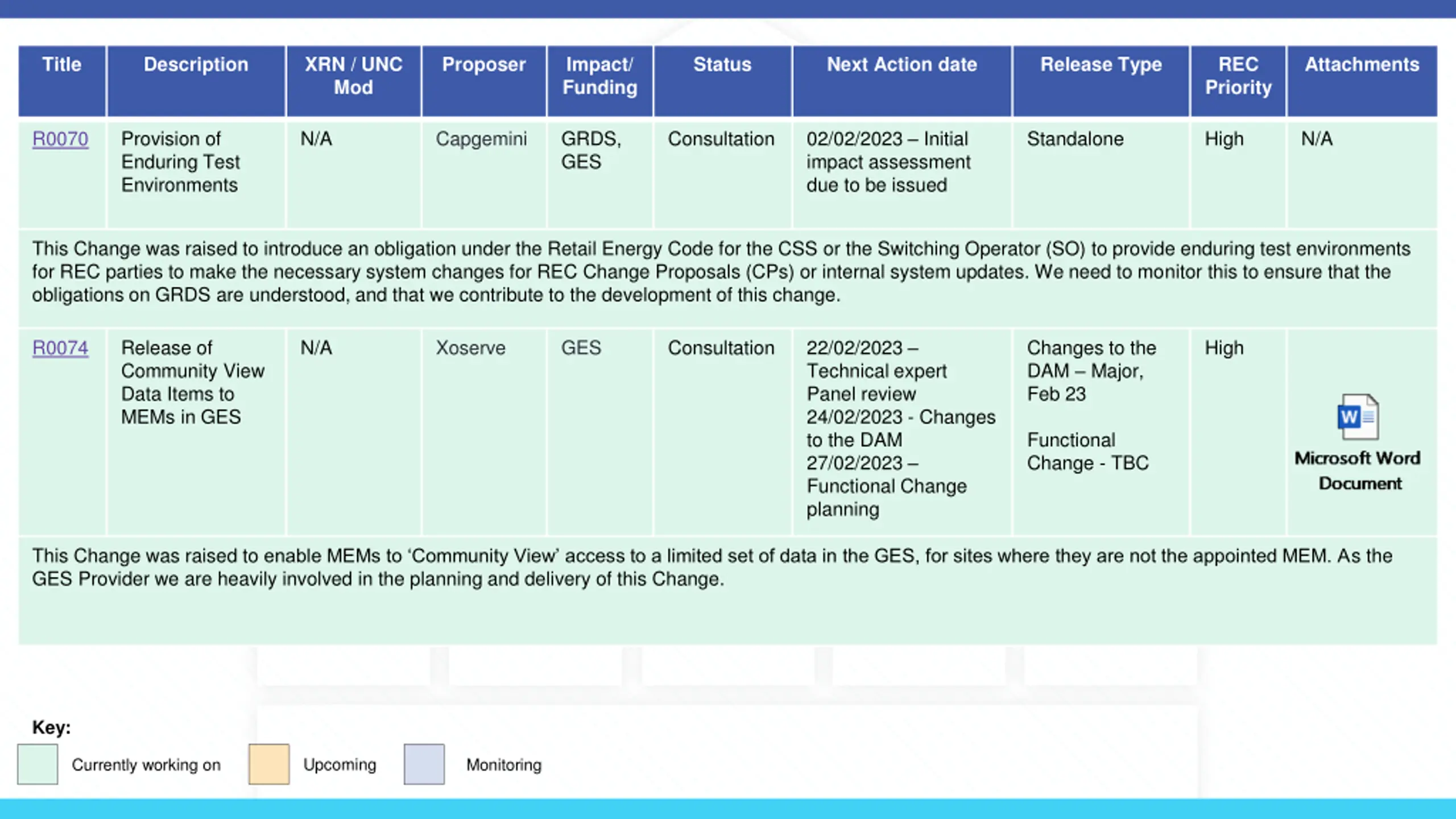Viewport: 1456px width, 819px height.
Task: Select the Title column header
Action: point(62,81)
